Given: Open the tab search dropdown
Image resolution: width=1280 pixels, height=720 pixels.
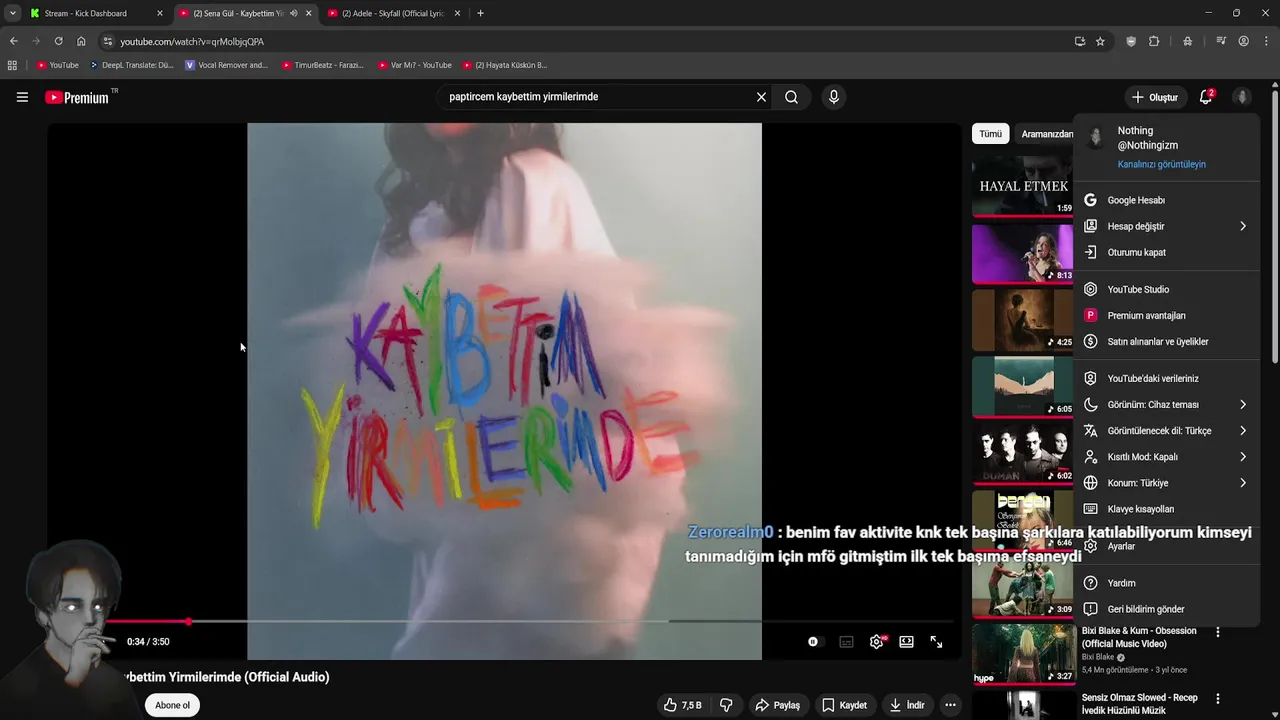Looking at the screenshot, I should (12, 13).
